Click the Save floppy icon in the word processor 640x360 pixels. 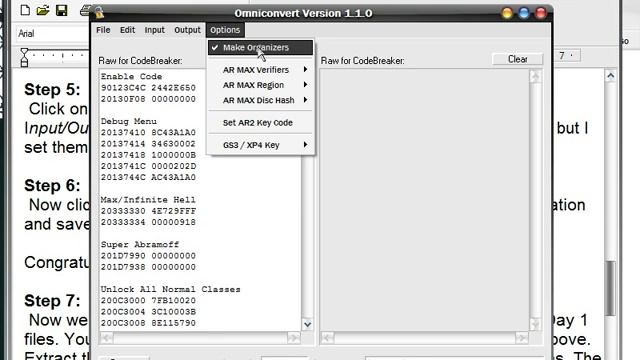click(x=62, y=10)
